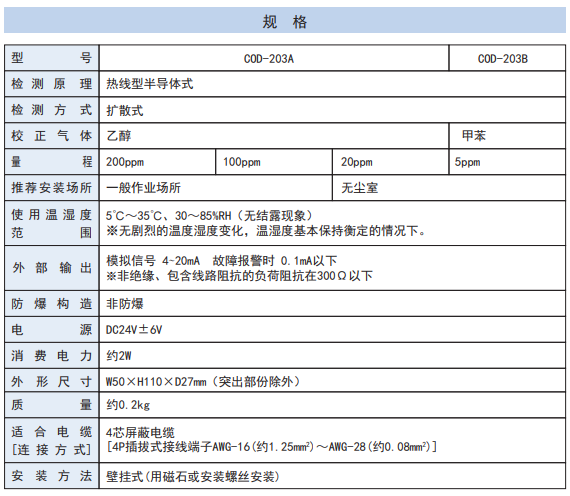Click the 200ppm range cell

157,162
